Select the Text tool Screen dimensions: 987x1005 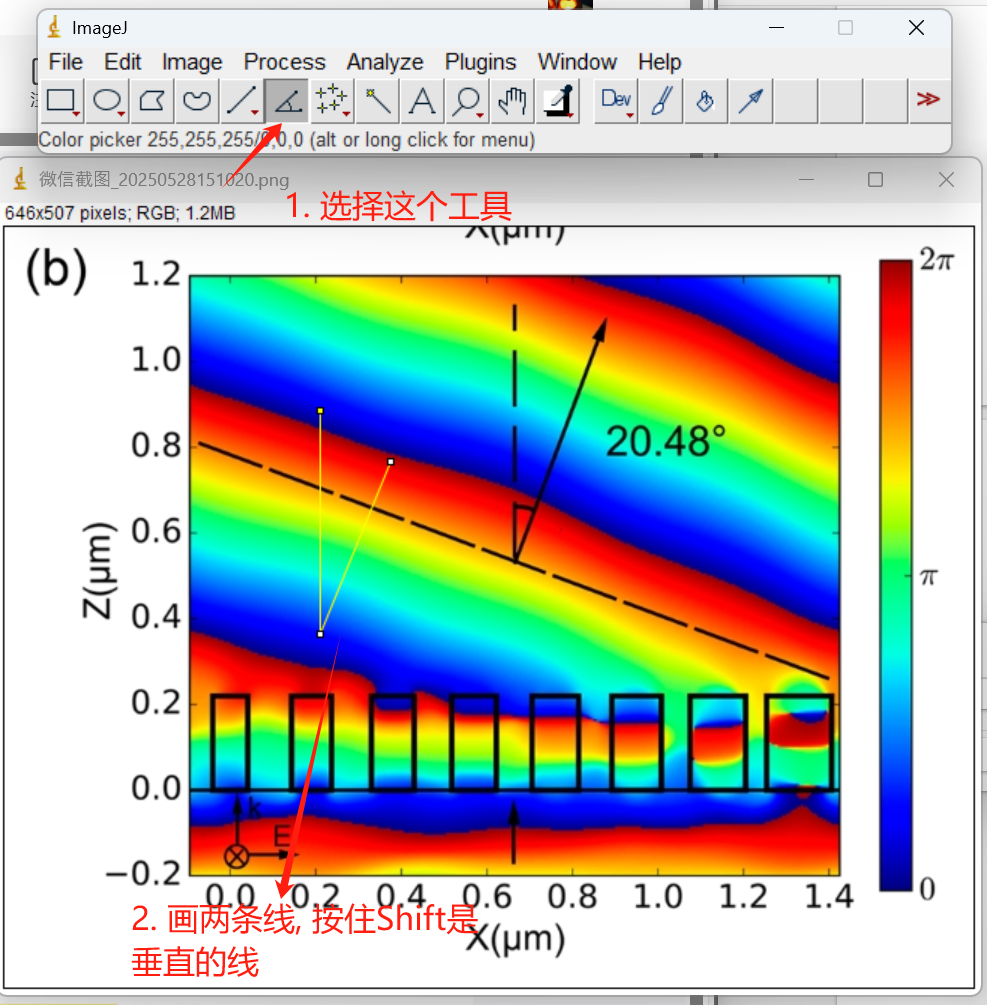tap(422, 101)
